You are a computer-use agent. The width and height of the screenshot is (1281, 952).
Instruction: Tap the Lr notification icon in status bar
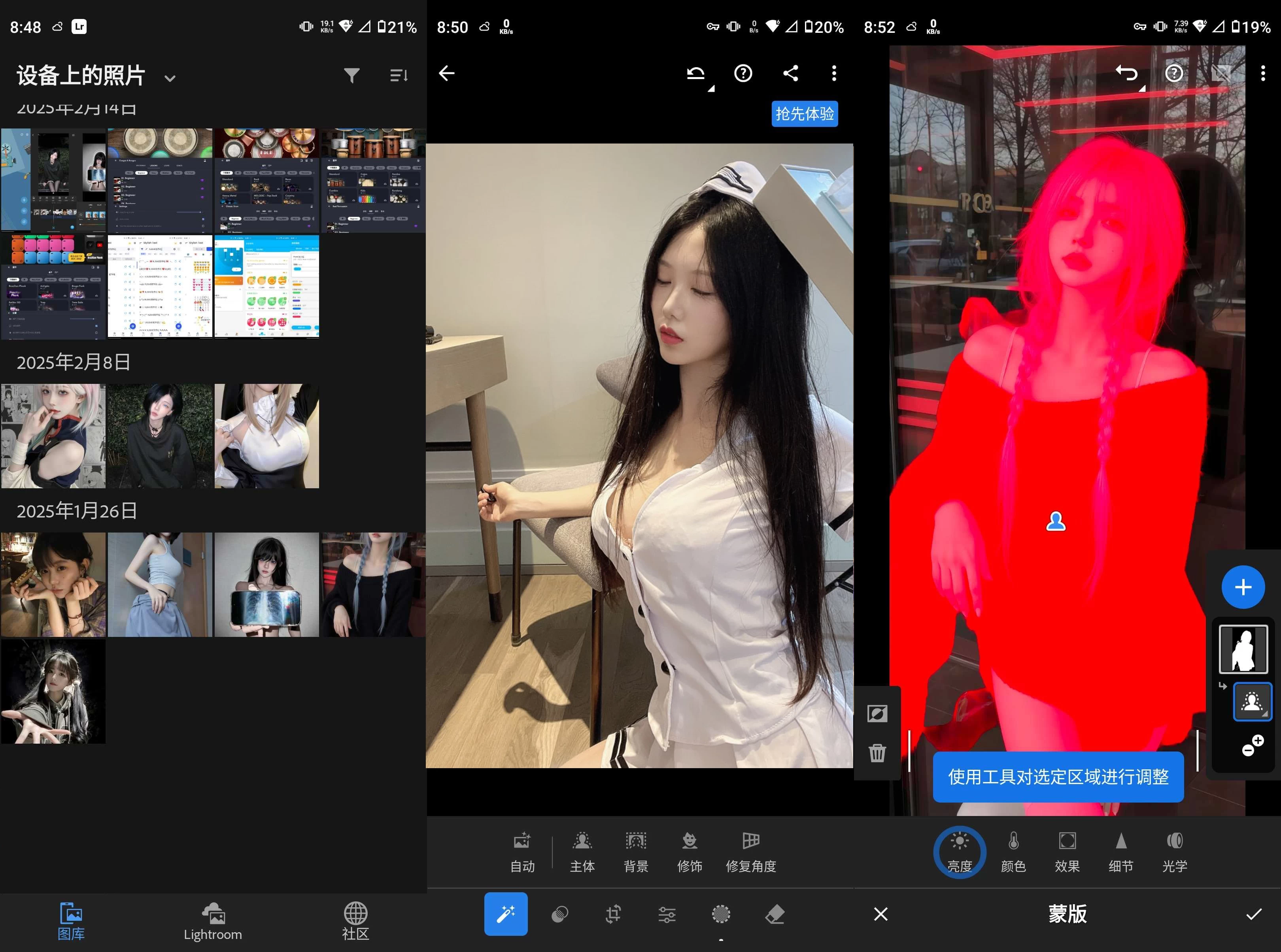[79, 26]
